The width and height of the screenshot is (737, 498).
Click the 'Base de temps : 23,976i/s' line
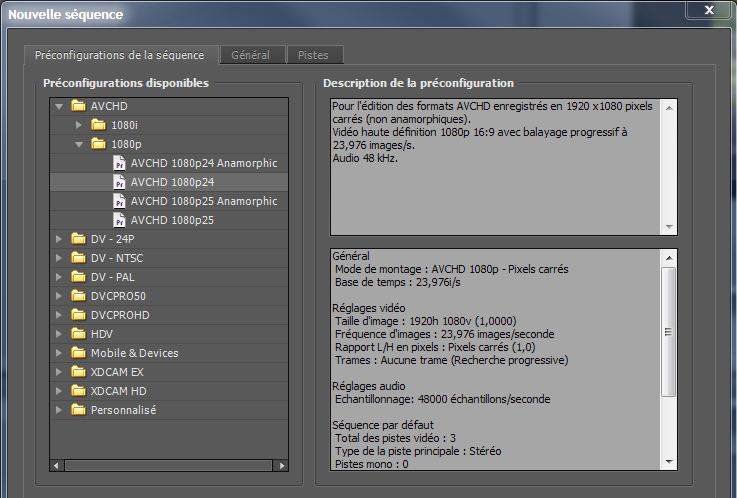398,282
